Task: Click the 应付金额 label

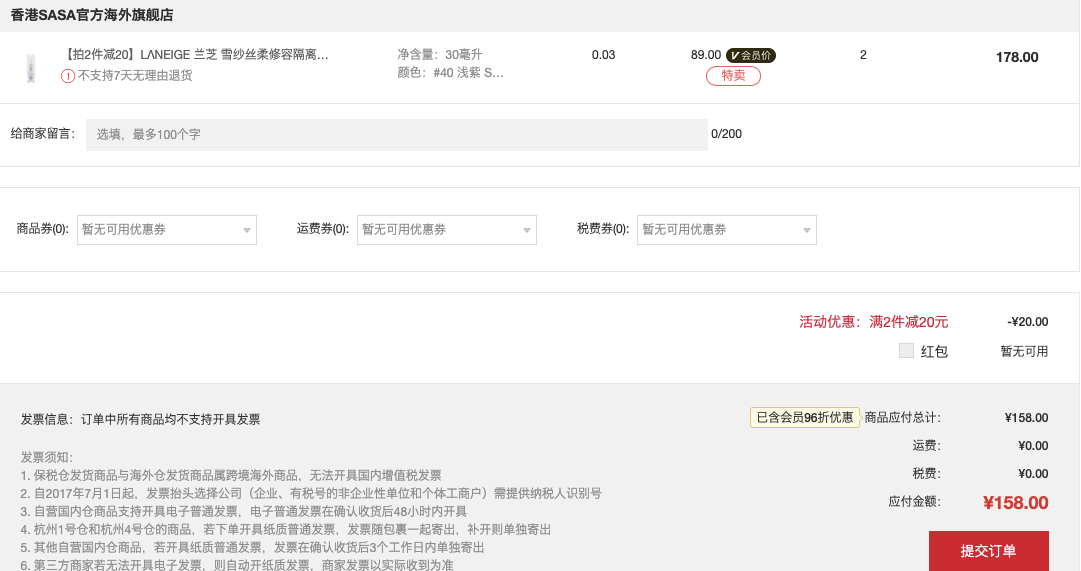Action: point(914,501)
